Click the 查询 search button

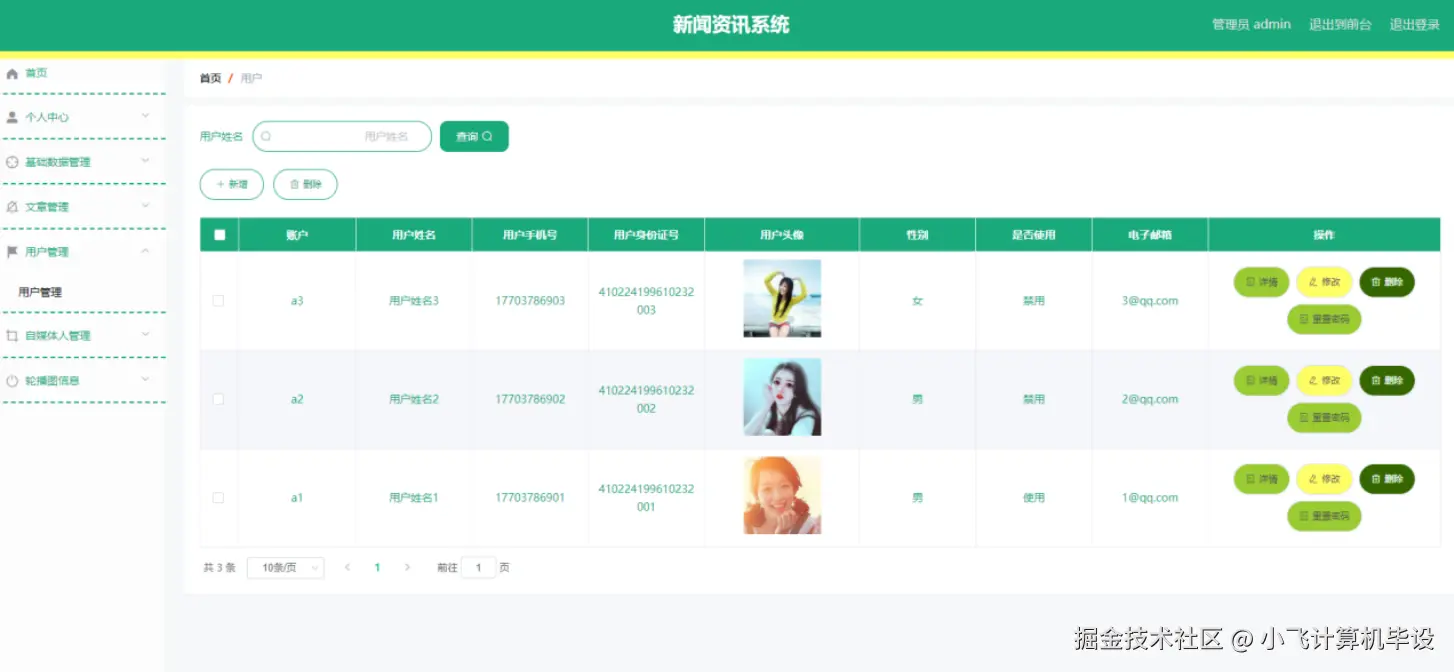pos(474,137)
